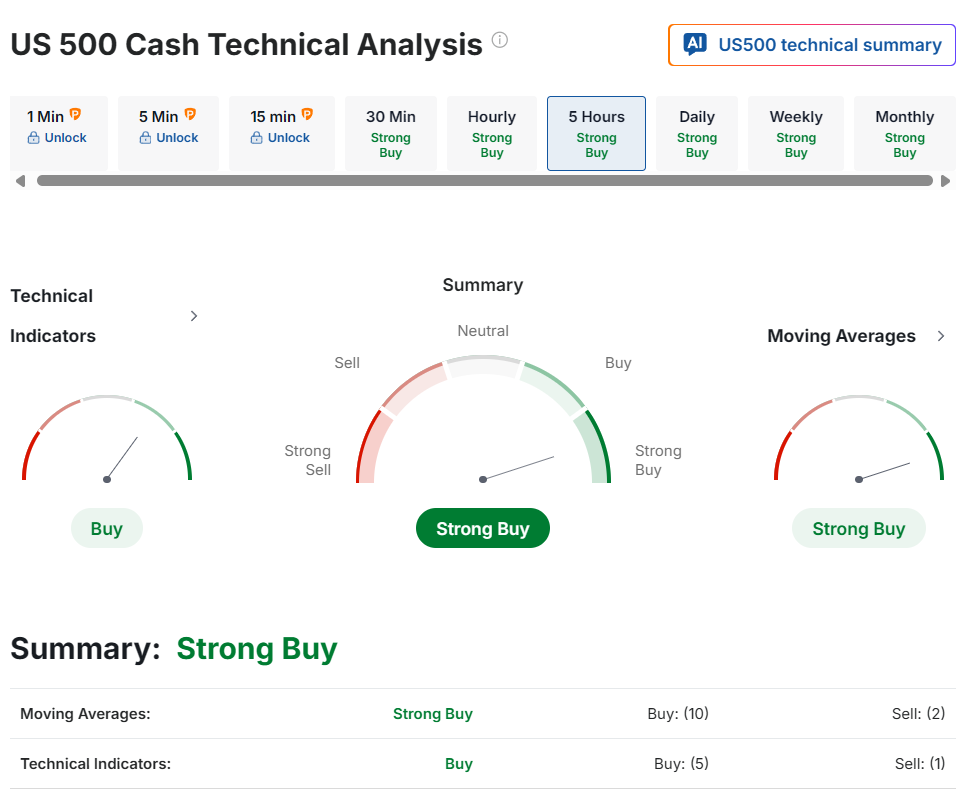Expand Moving Averages with its chevron arrow
The width and height of the screenshot is (965, 806).
tap(940, 336)
